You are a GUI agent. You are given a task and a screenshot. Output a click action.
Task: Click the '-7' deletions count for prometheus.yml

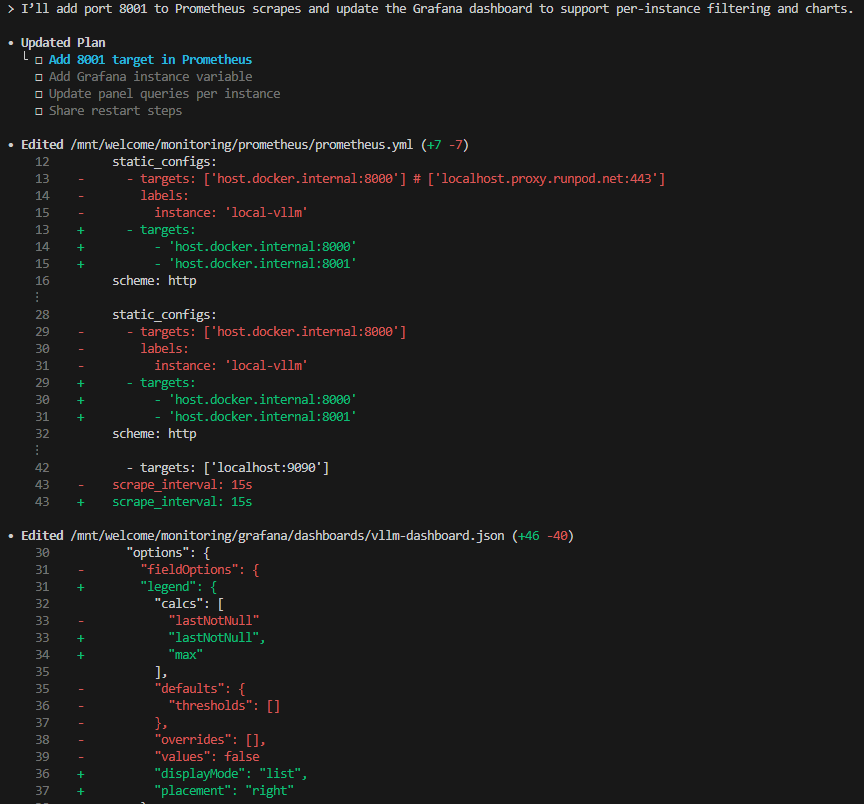(x=456, y=144)
